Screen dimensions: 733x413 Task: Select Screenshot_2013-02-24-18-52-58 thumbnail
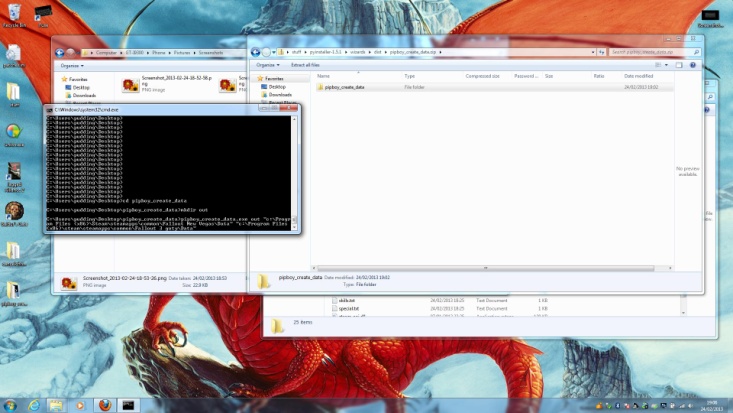(x=130, y=85)
